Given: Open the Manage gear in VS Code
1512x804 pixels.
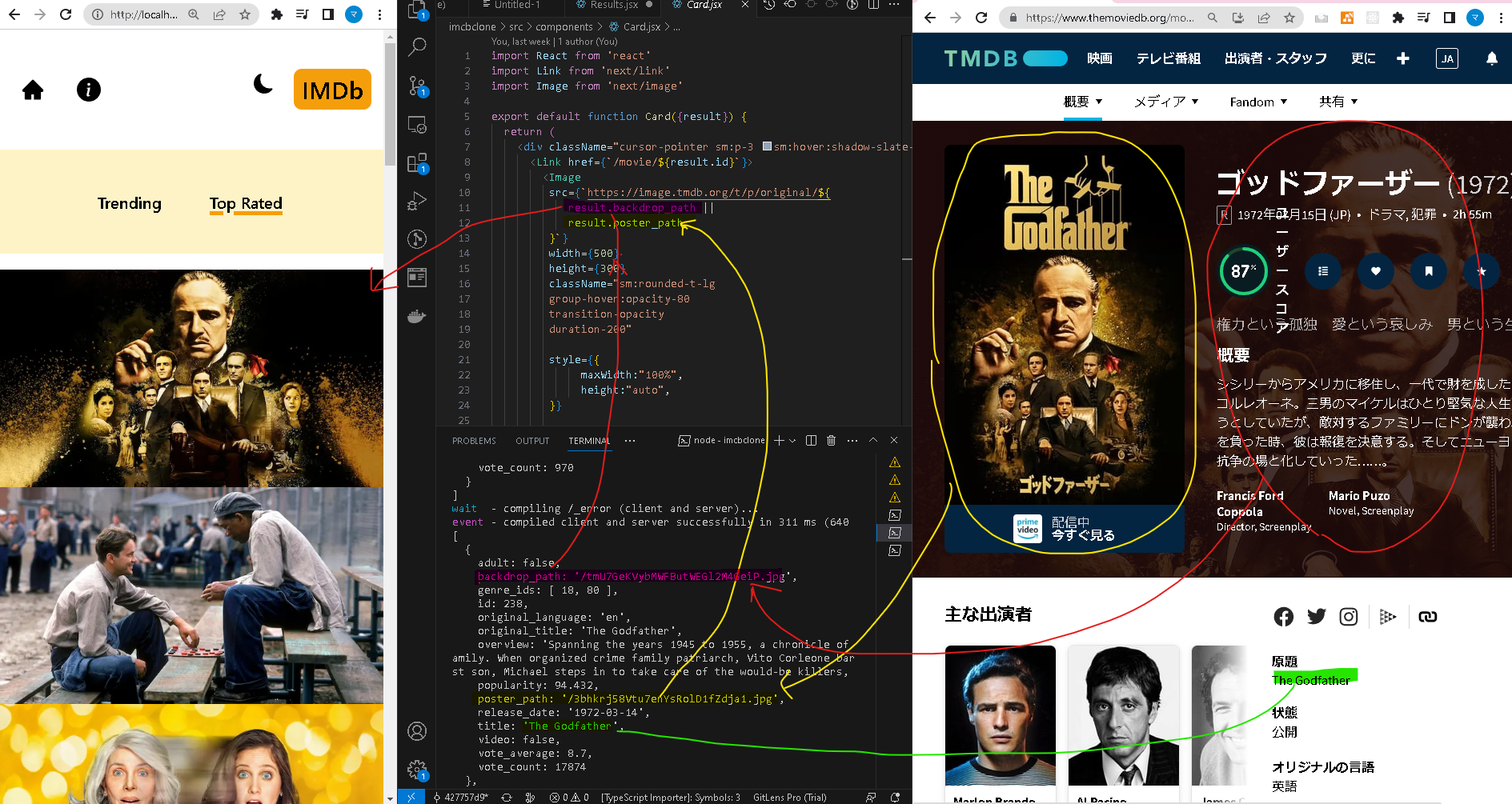Looking at the screenshot, I should pos(417,770).
